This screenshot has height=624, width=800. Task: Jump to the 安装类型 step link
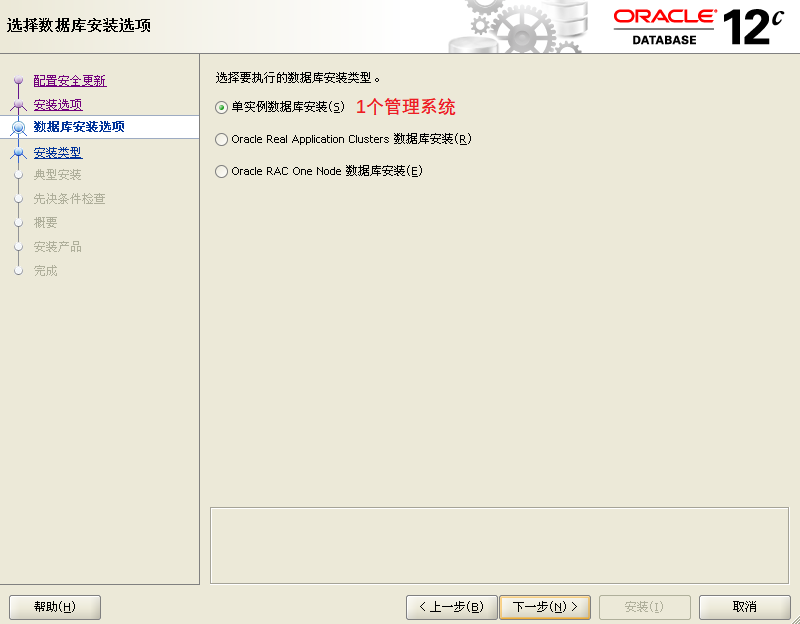click(x=58, y=153)
